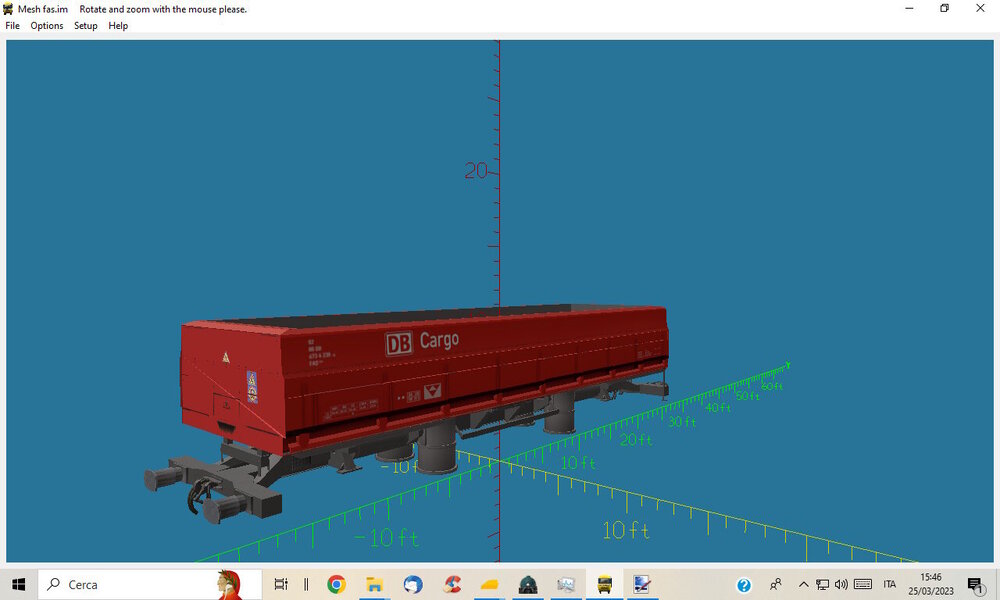Open the Setup menu
The width and height of the screenshot is (1000, 600).
(x=85, y=26)
